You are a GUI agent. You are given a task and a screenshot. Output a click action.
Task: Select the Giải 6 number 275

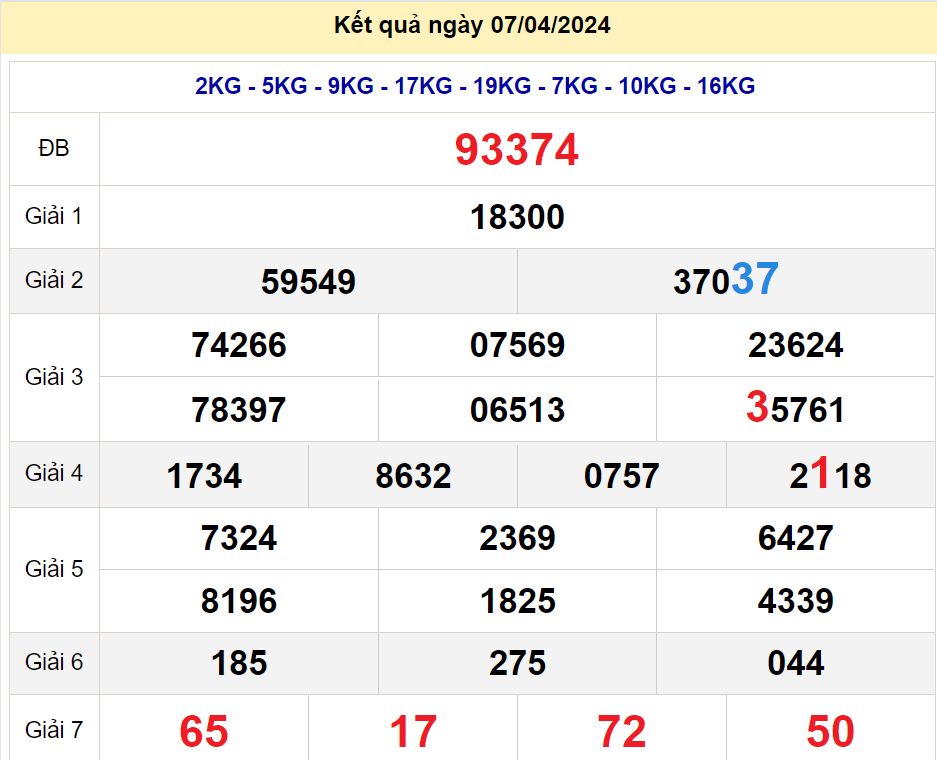(517, 663)
